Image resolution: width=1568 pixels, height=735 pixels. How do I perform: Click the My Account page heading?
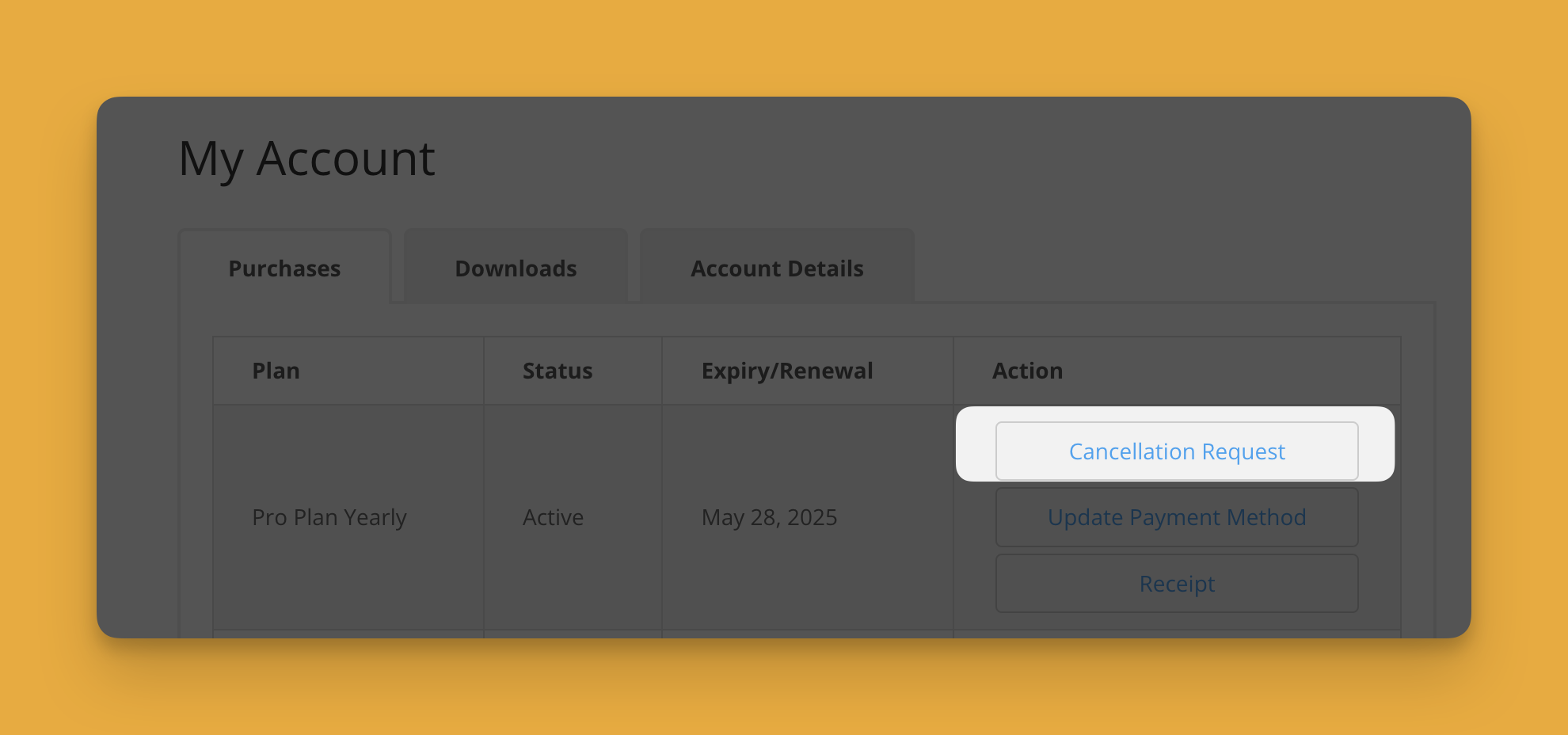click(x=307, y=159)
